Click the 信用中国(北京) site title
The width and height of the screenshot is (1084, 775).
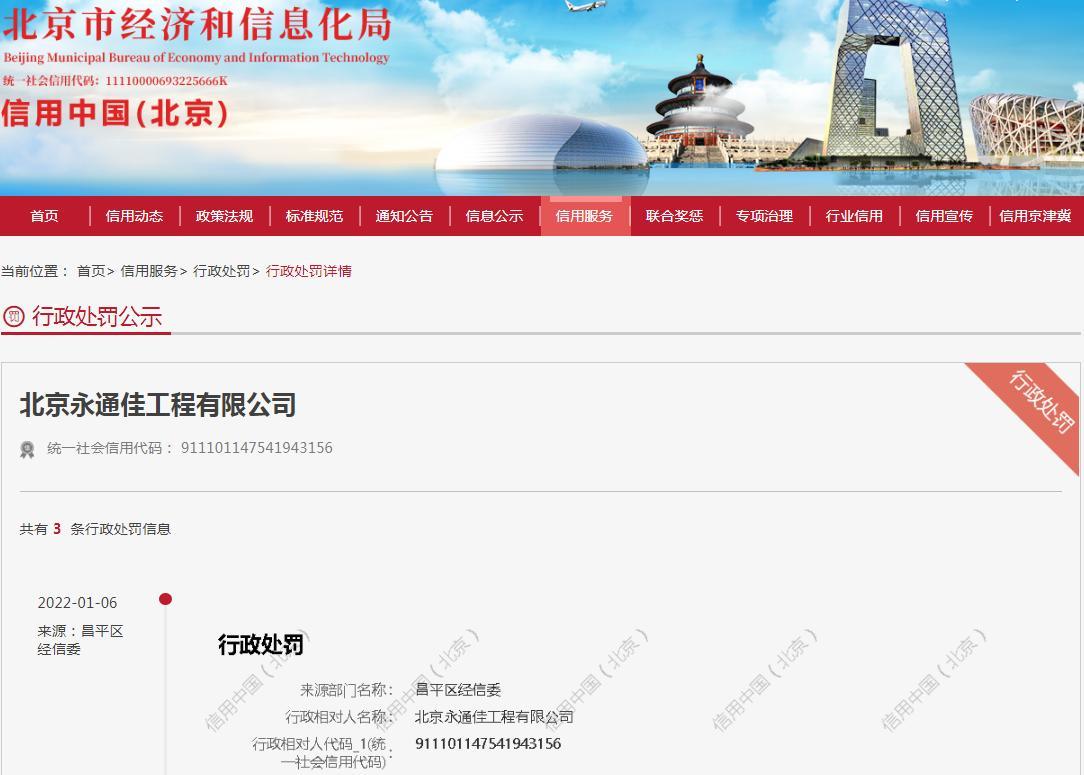pos(115,113)
